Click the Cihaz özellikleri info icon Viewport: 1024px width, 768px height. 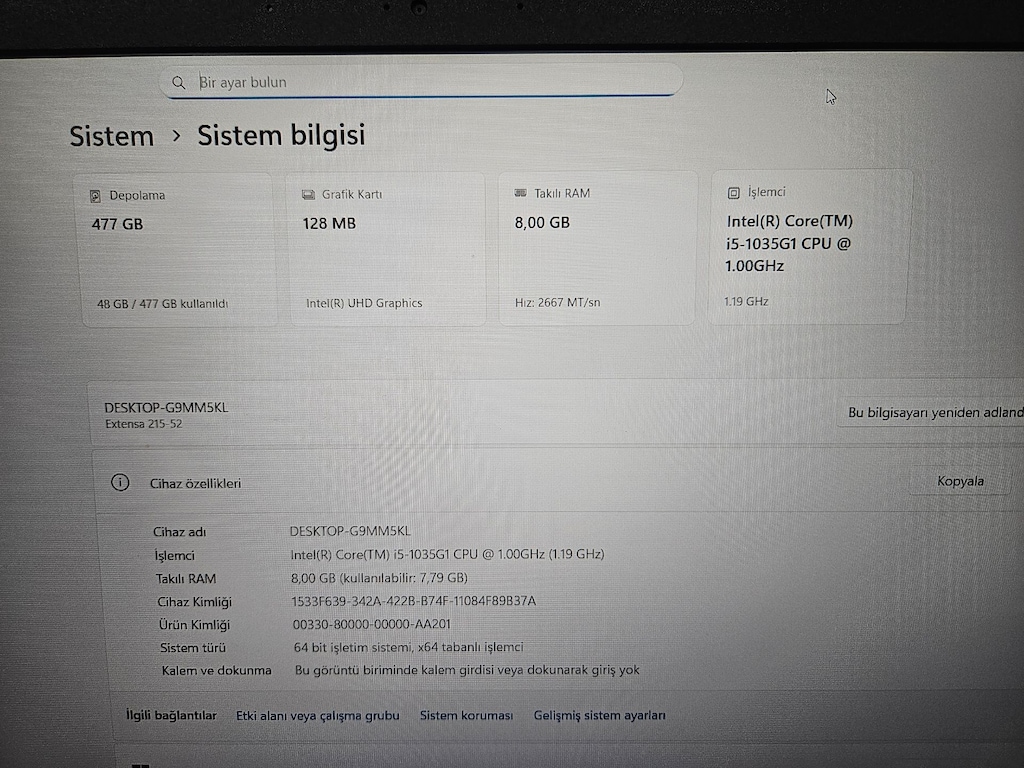pyautogui.click(x=120, y=483)
